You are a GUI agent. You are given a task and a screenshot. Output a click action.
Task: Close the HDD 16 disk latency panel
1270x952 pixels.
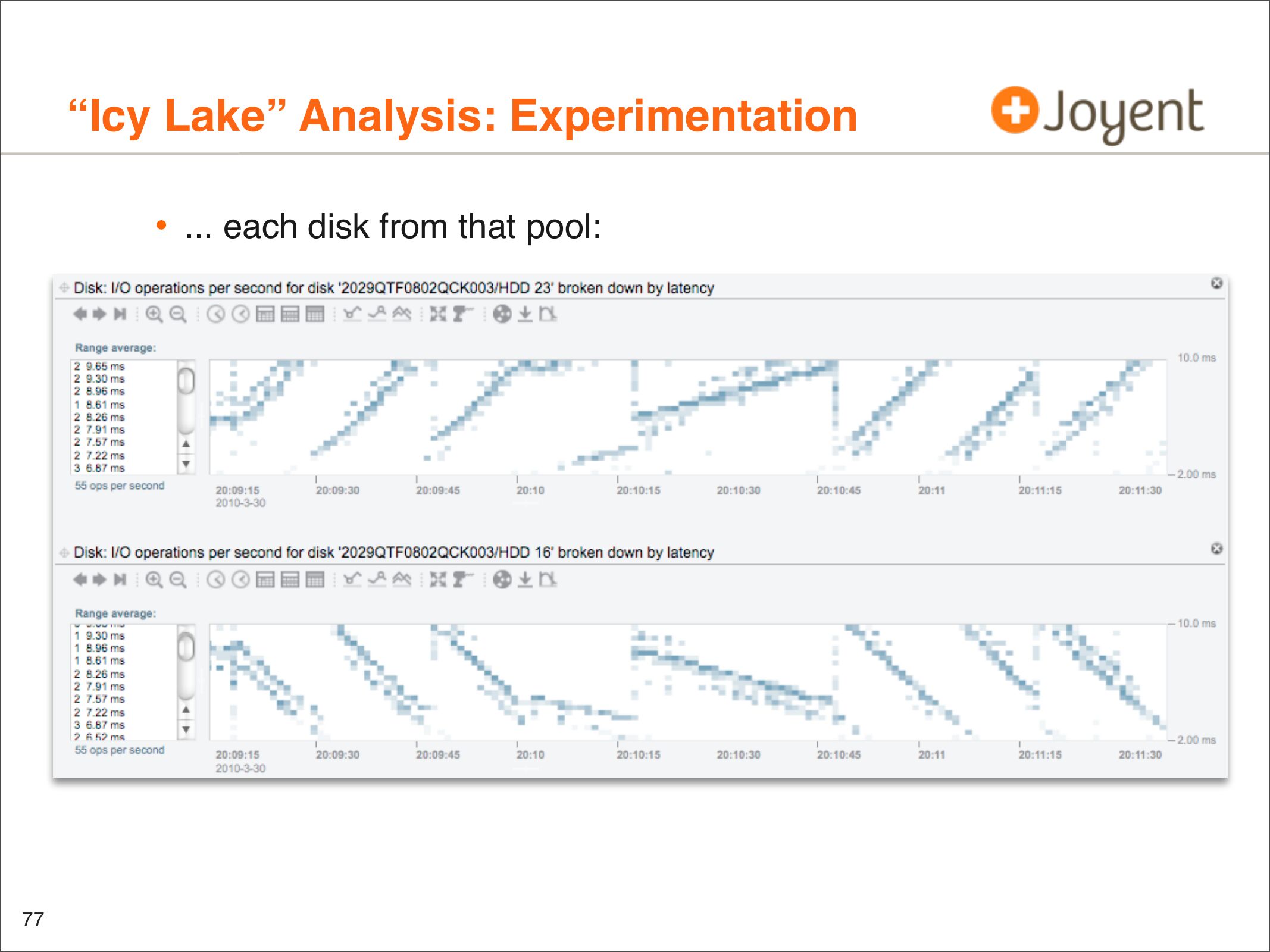tap(1216, 548)
